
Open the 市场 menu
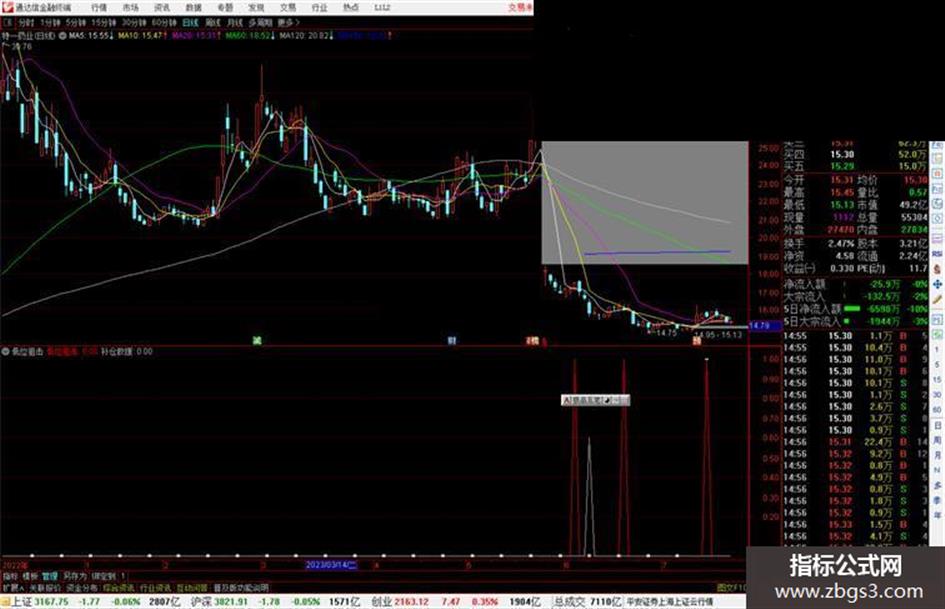click(130, 8)
